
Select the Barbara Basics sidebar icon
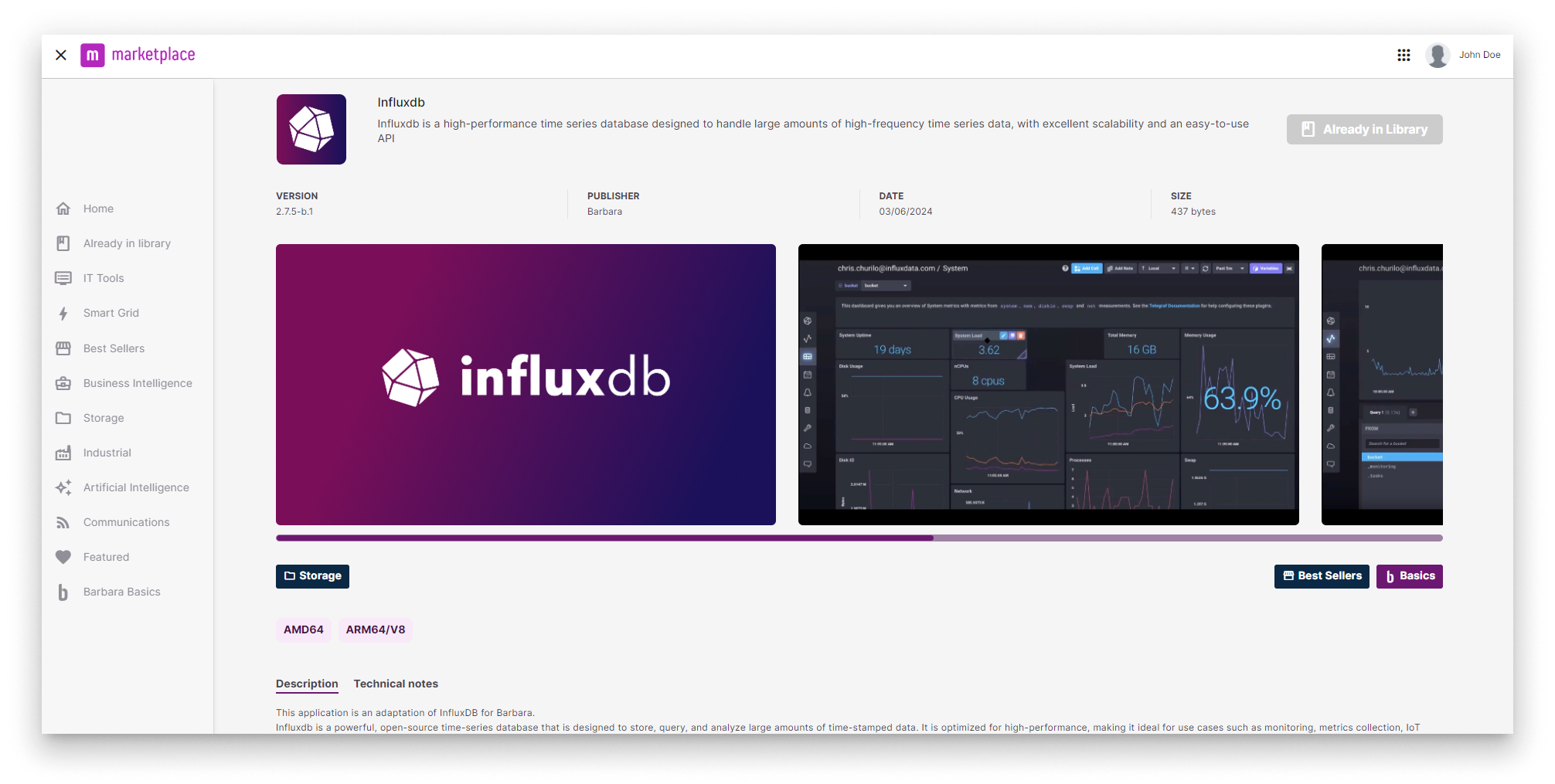coord(63,592)
